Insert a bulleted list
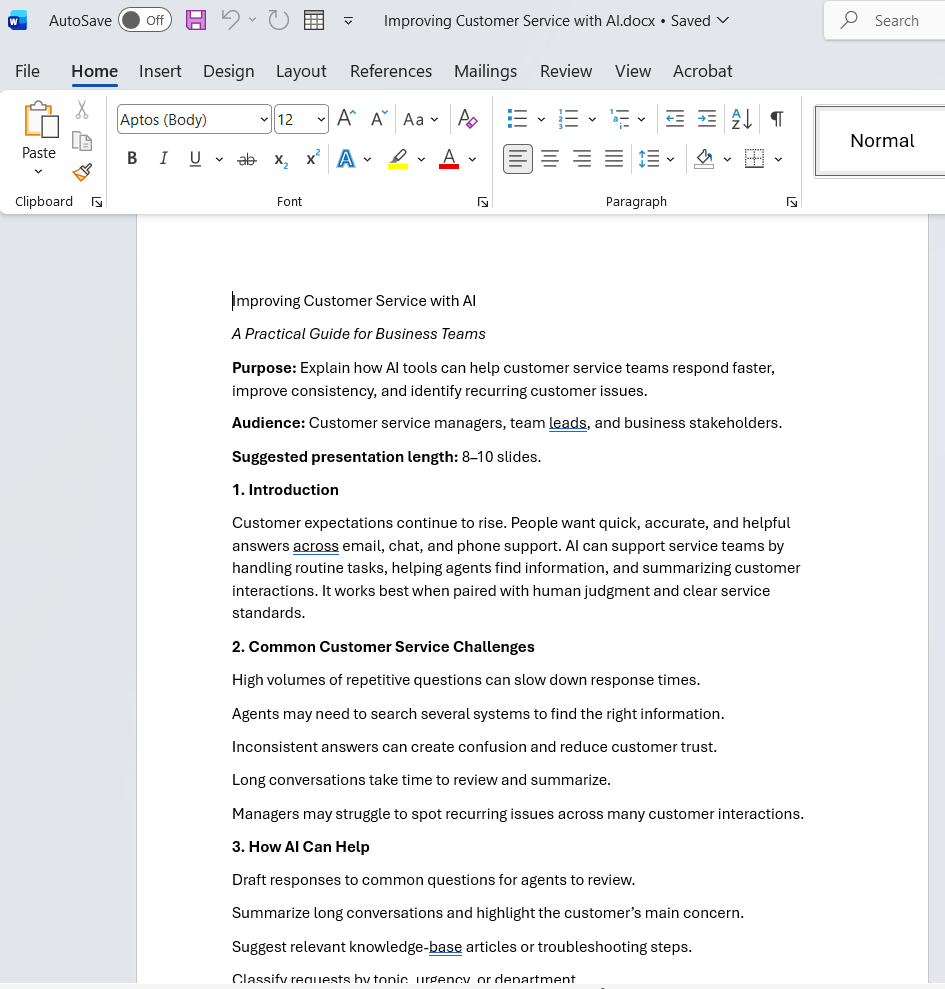Screen dimensions: 945x989 click(517, 119)
